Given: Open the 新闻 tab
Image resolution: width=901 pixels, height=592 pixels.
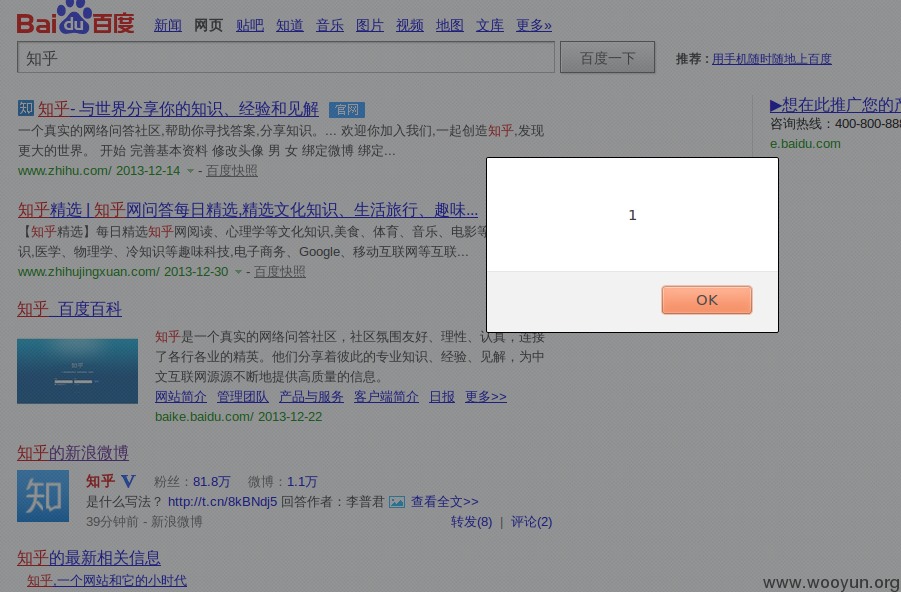Looking at the screenshot, I should pyautogui.click(x=168, y=25).
